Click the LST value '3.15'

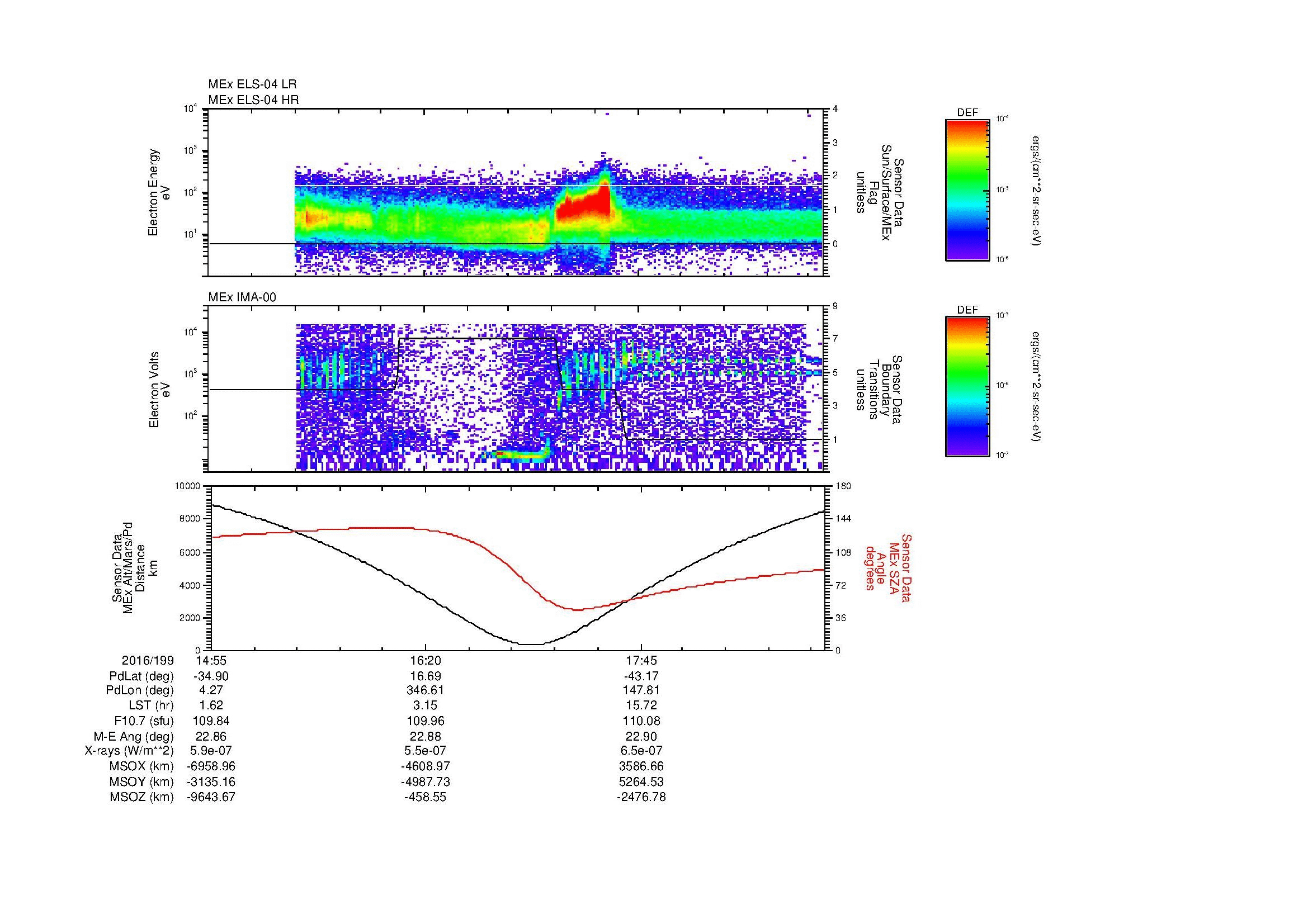click(x=426, y=706)
